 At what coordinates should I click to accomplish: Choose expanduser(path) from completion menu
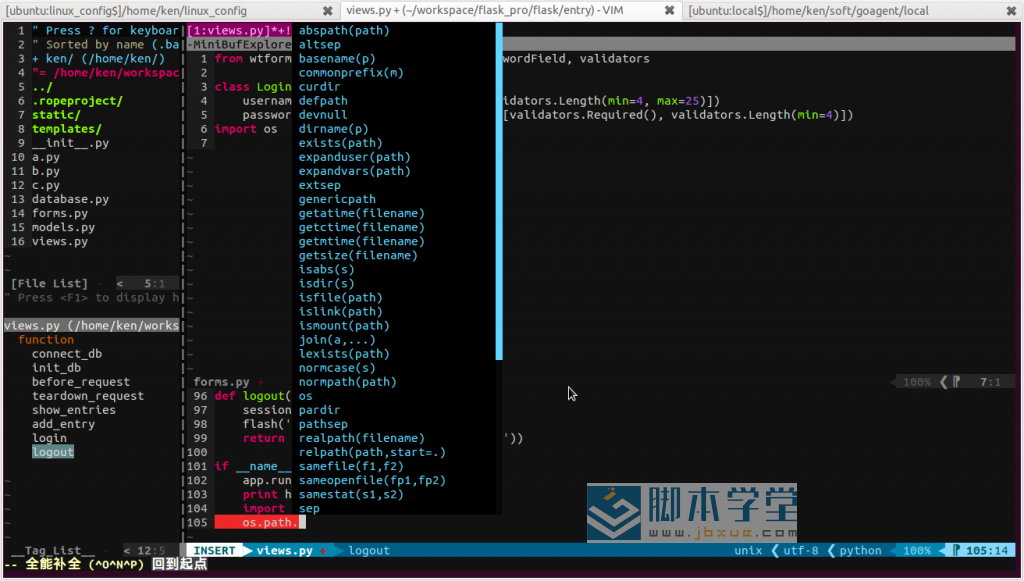(x=355, y=157)
